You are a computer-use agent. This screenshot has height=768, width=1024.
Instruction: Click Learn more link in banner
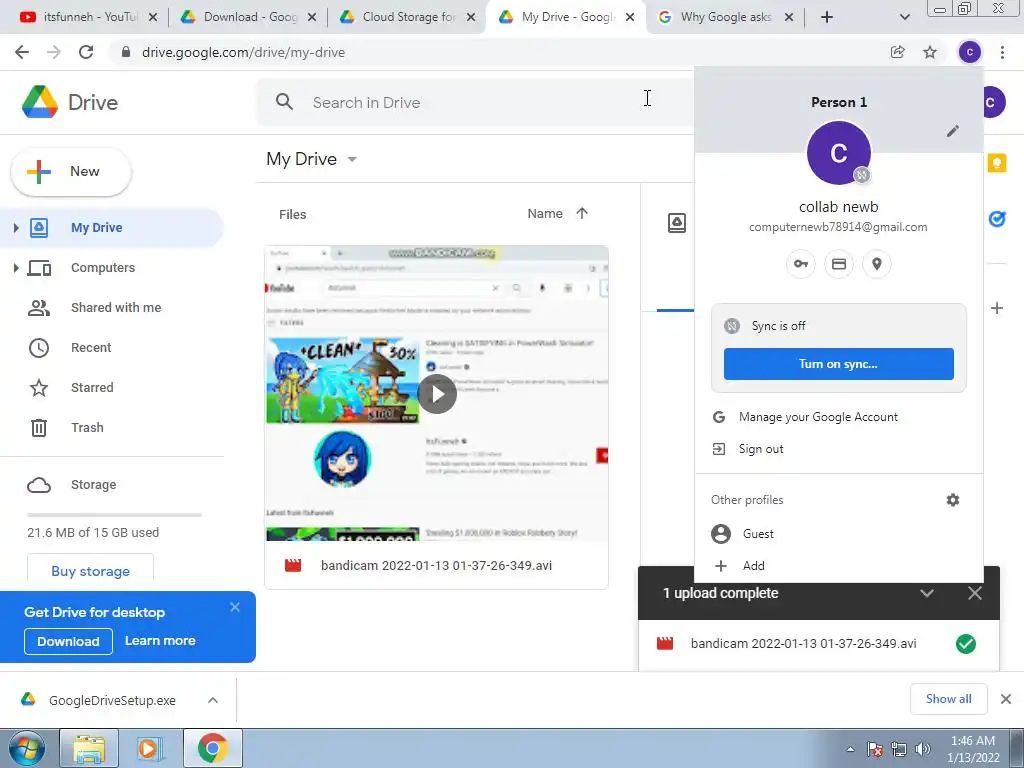point(160,641)
